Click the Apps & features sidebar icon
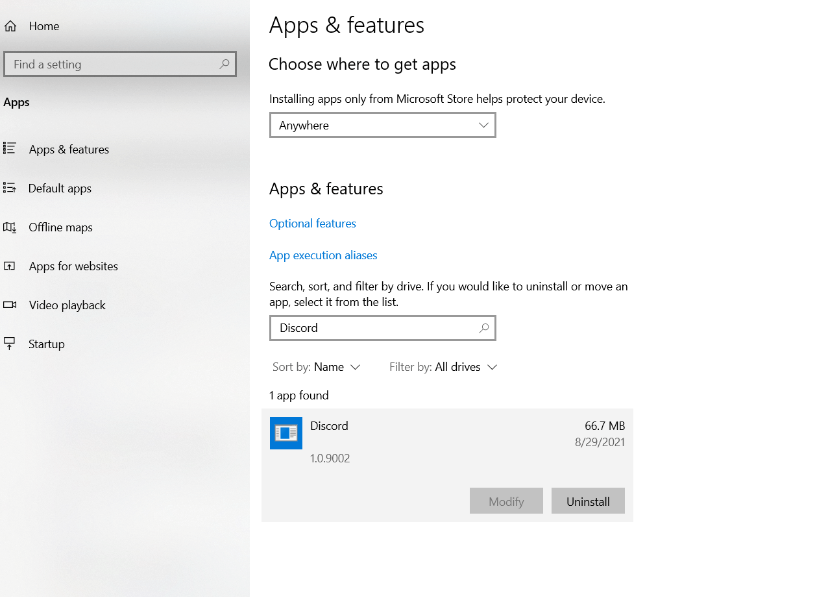 [10, 149]
